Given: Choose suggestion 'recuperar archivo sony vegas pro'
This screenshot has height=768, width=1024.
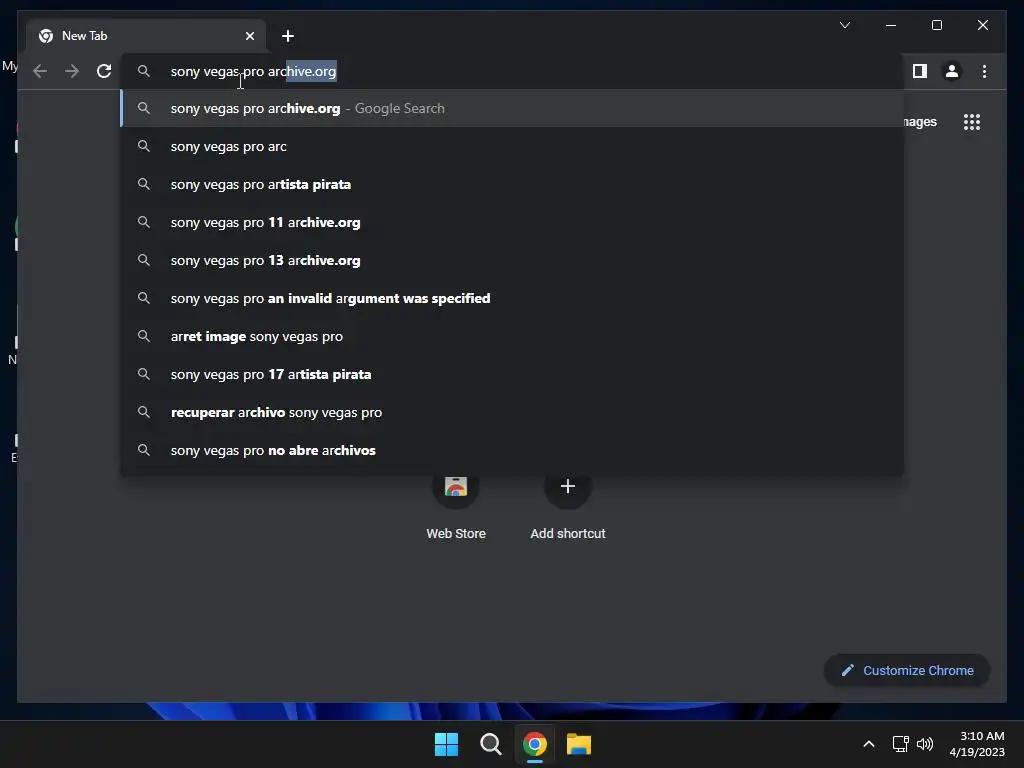Looking at the screenshot, I should (513, 412).
